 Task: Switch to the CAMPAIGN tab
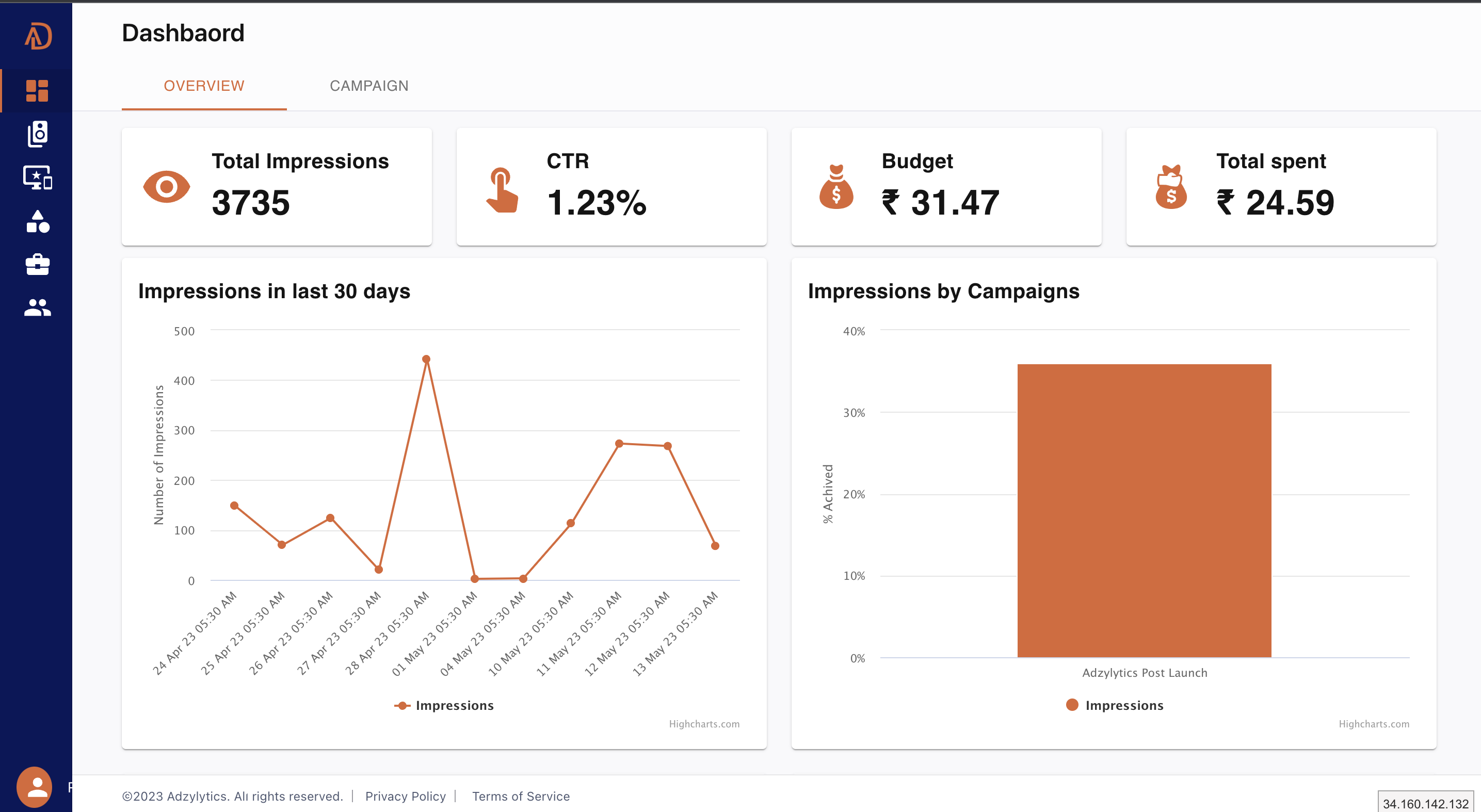(x=368, y=86)
